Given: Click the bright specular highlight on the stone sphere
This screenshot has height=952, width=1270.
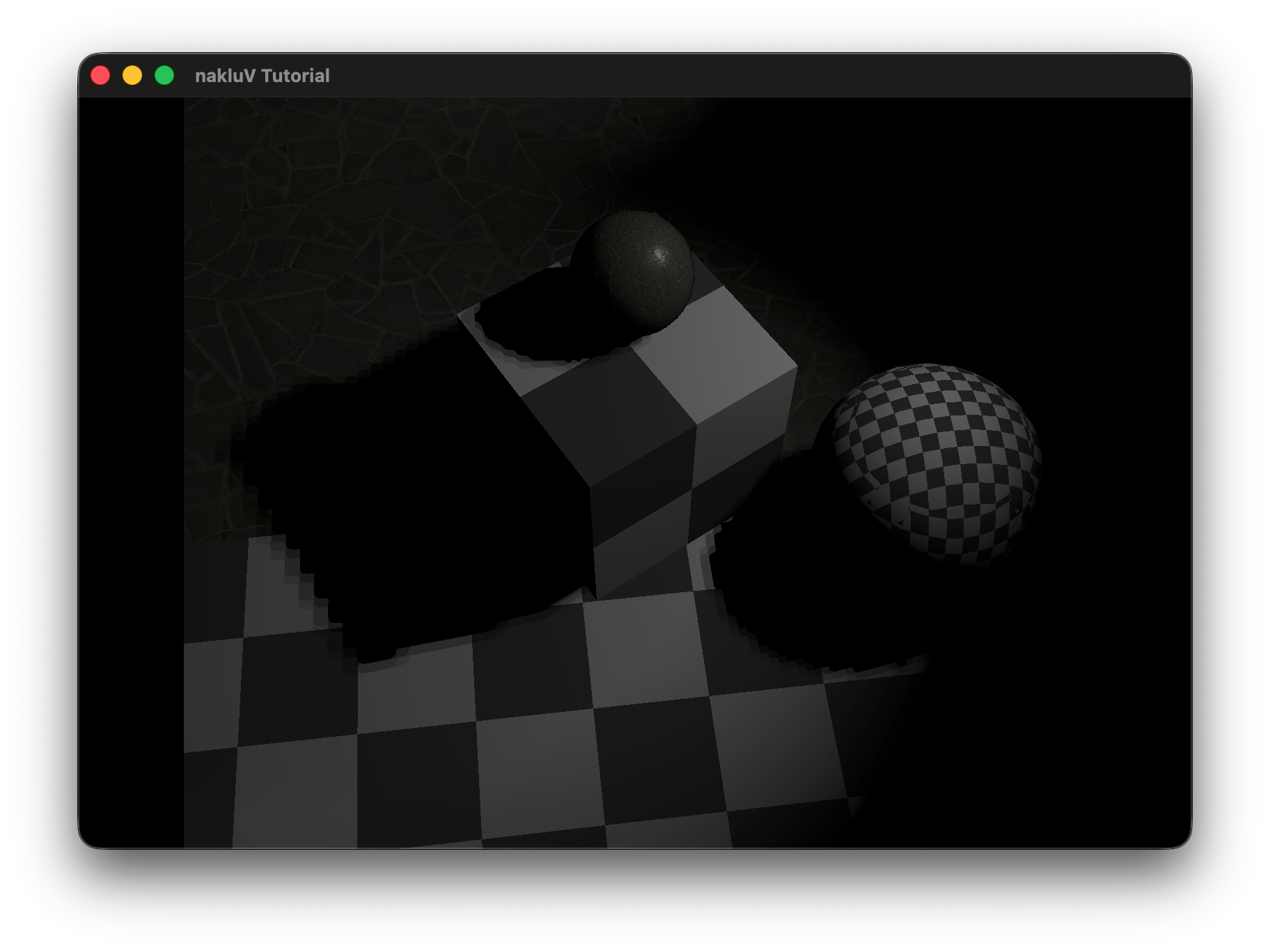Looking at the screenshot, I should click(x=659, y=255).
